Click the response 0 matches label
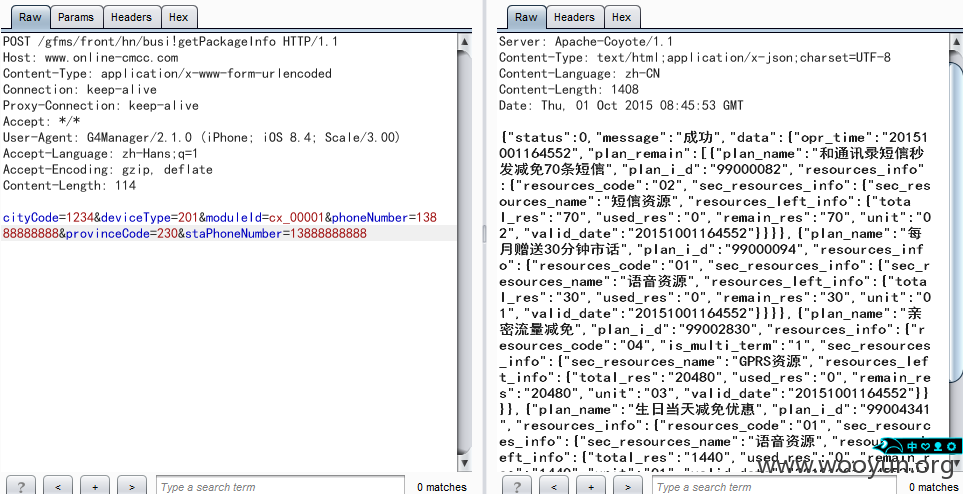Image resolution: width=963 pixels, height=494 pixels. click(934, 487)
